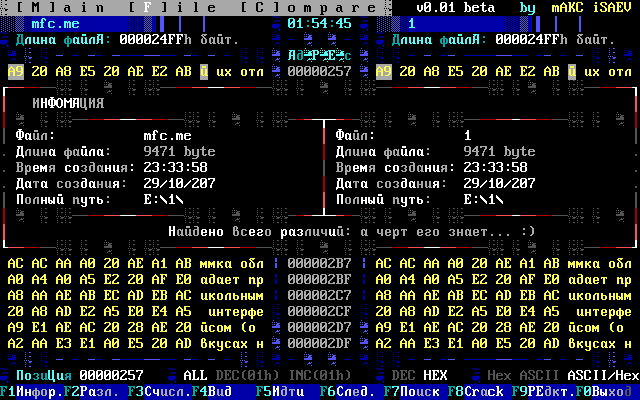Select F5 Идти go-to key

coord(283,391)
